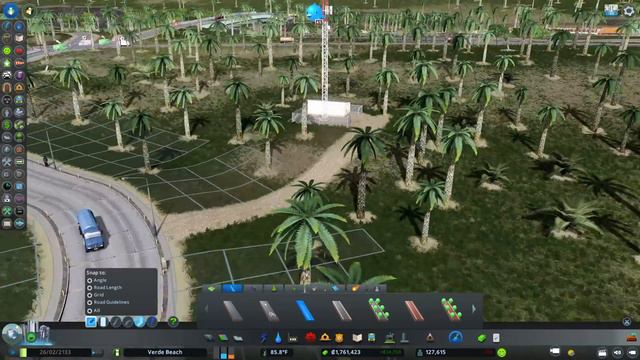Switch to the eighth road category tab
This screenshot has height=360, width=640.
(x=356, y=289)
